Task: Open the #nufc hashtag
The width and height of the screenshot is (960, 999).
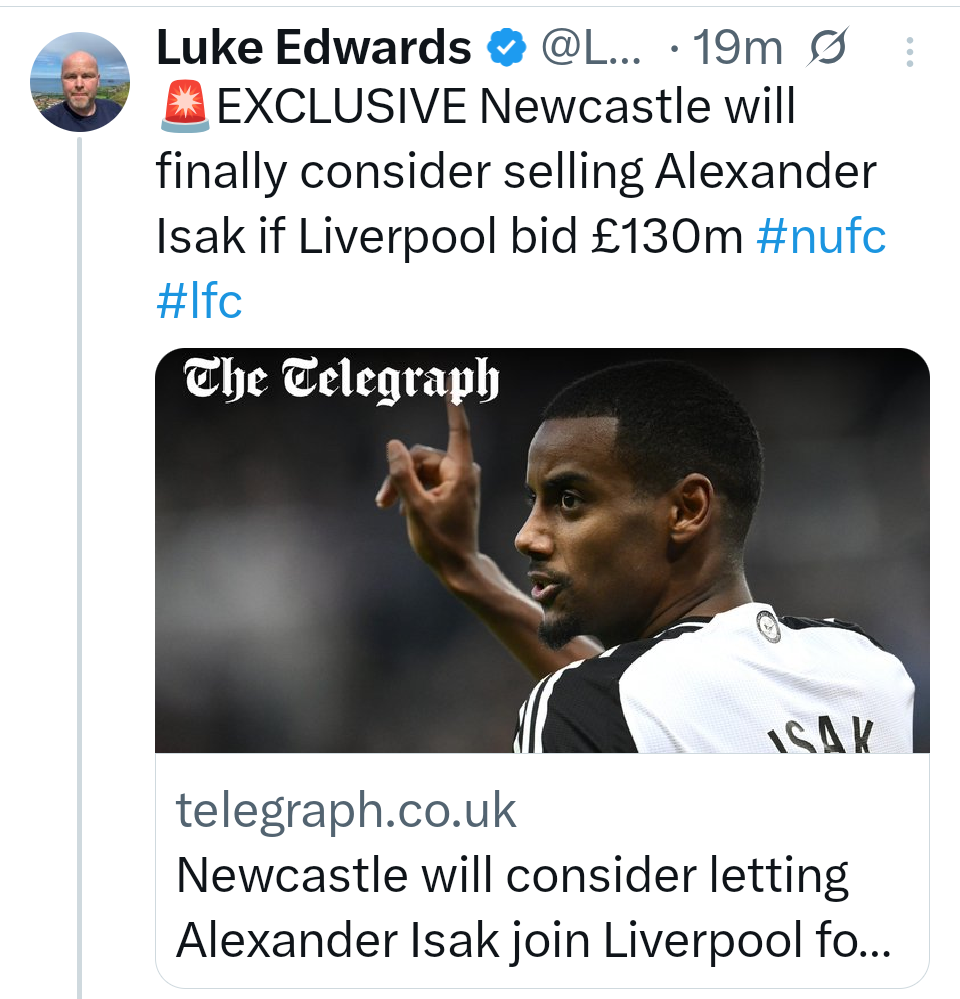Action: click(822, 236)
